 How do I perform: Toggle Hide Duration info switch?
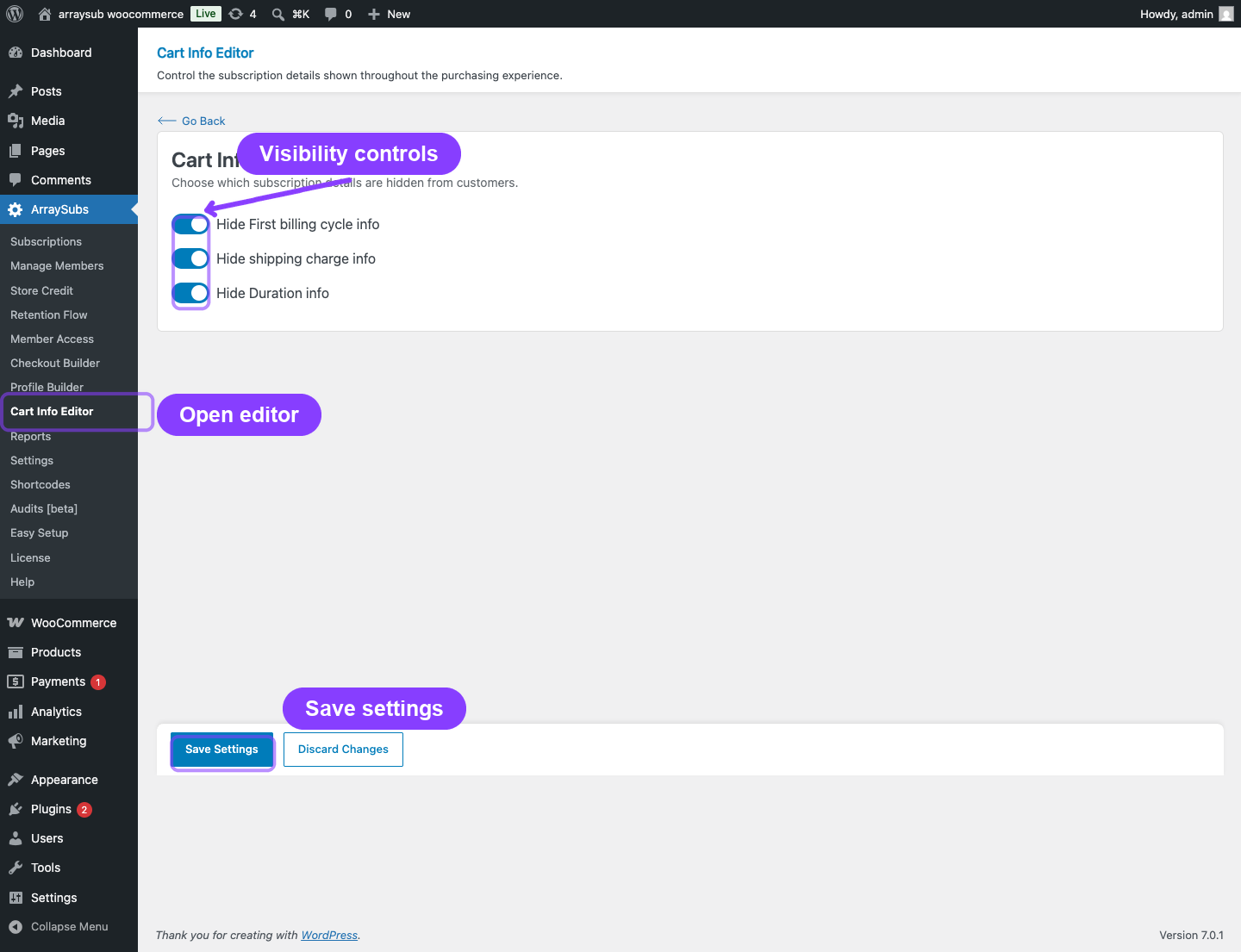(x=190, y=293)
